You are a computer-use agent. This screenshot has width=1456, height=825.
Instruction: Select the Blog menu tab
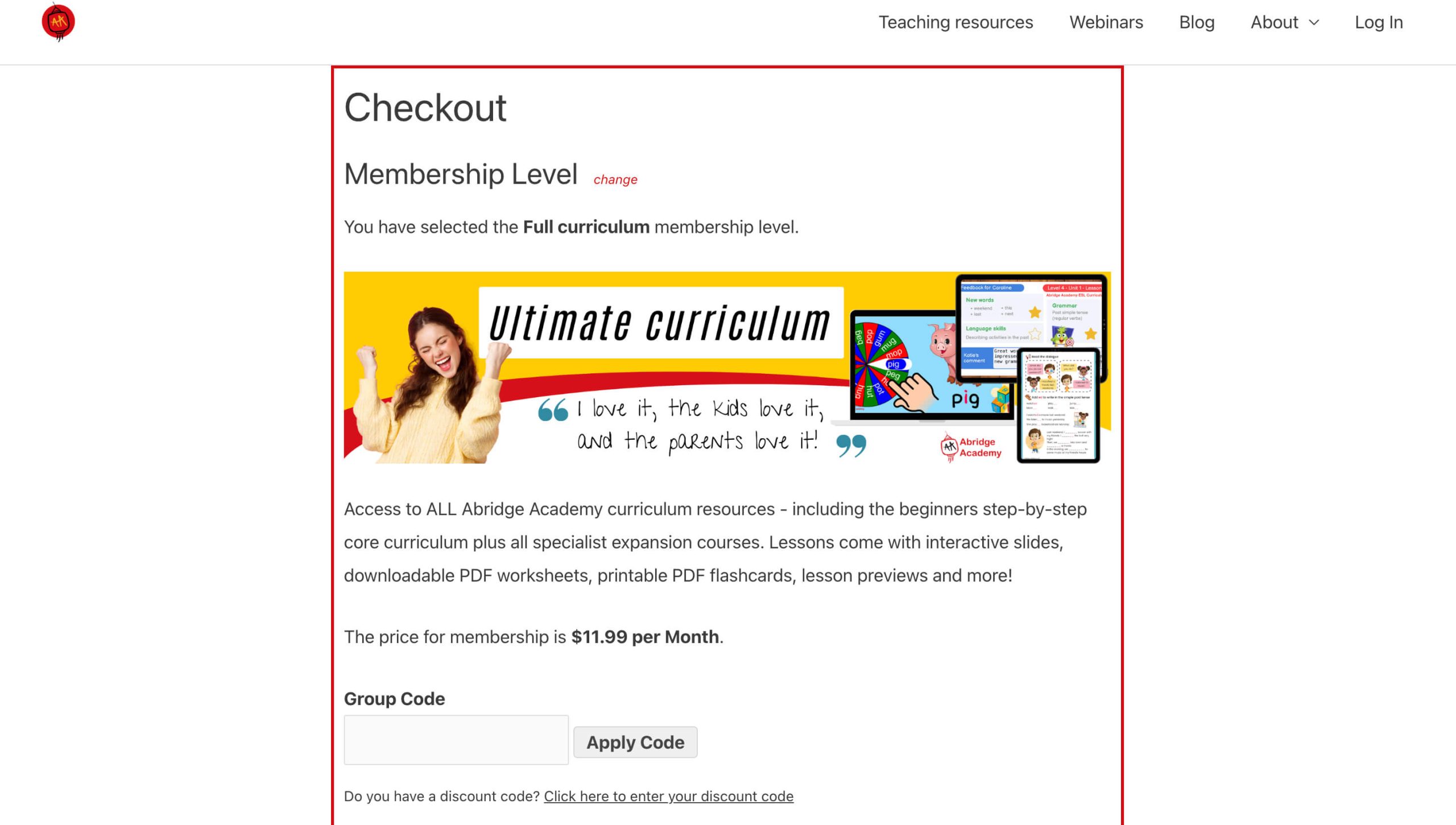pyautogui.click(x=1197, y=21)
